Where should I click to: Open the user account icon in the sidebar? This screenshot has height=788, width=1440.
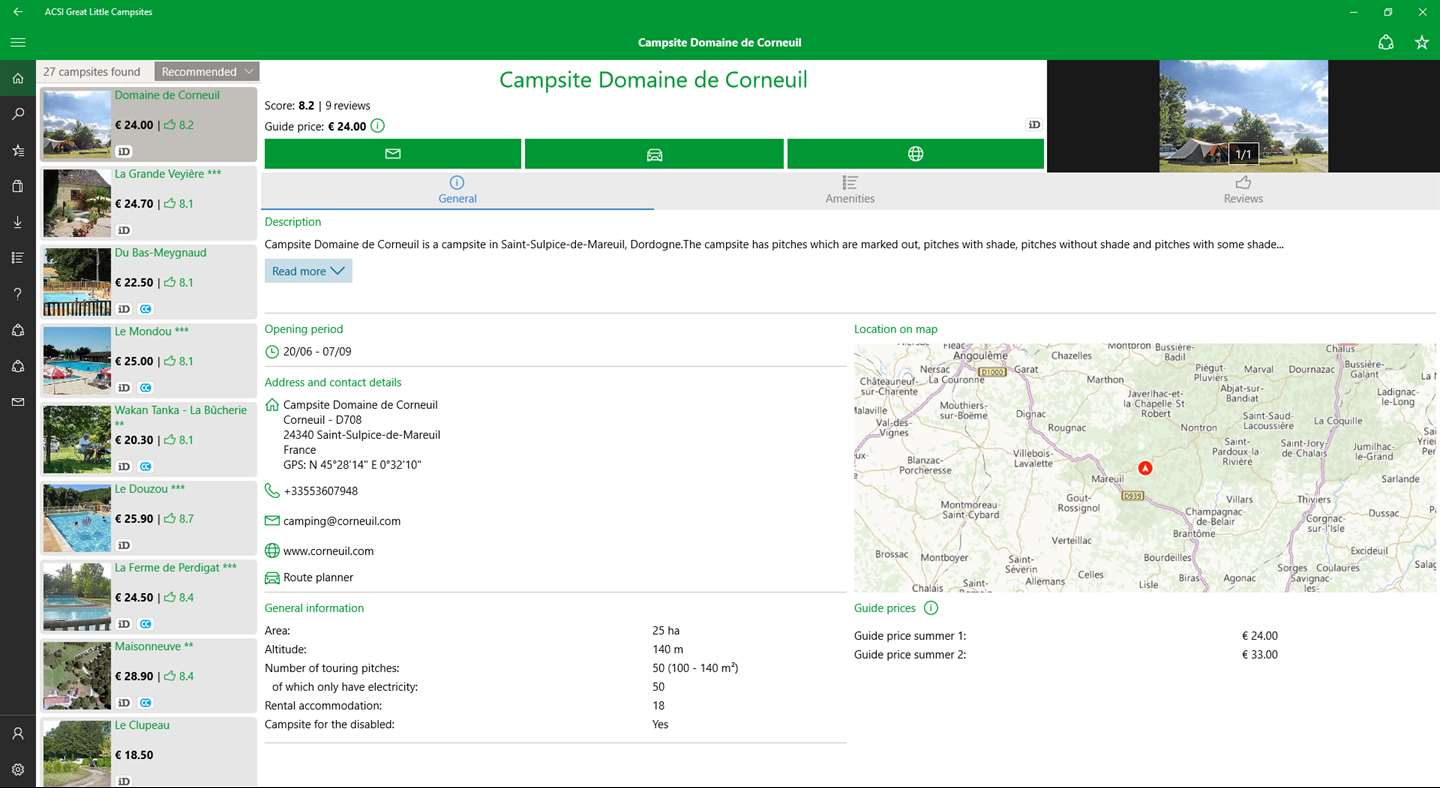(x=18, y=733)
